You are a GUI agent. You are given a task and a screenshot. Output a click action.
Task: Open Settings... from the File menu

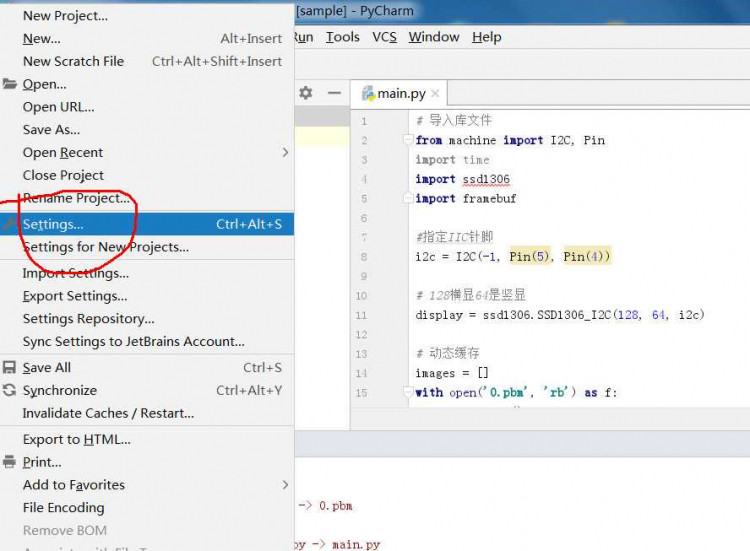147,224
